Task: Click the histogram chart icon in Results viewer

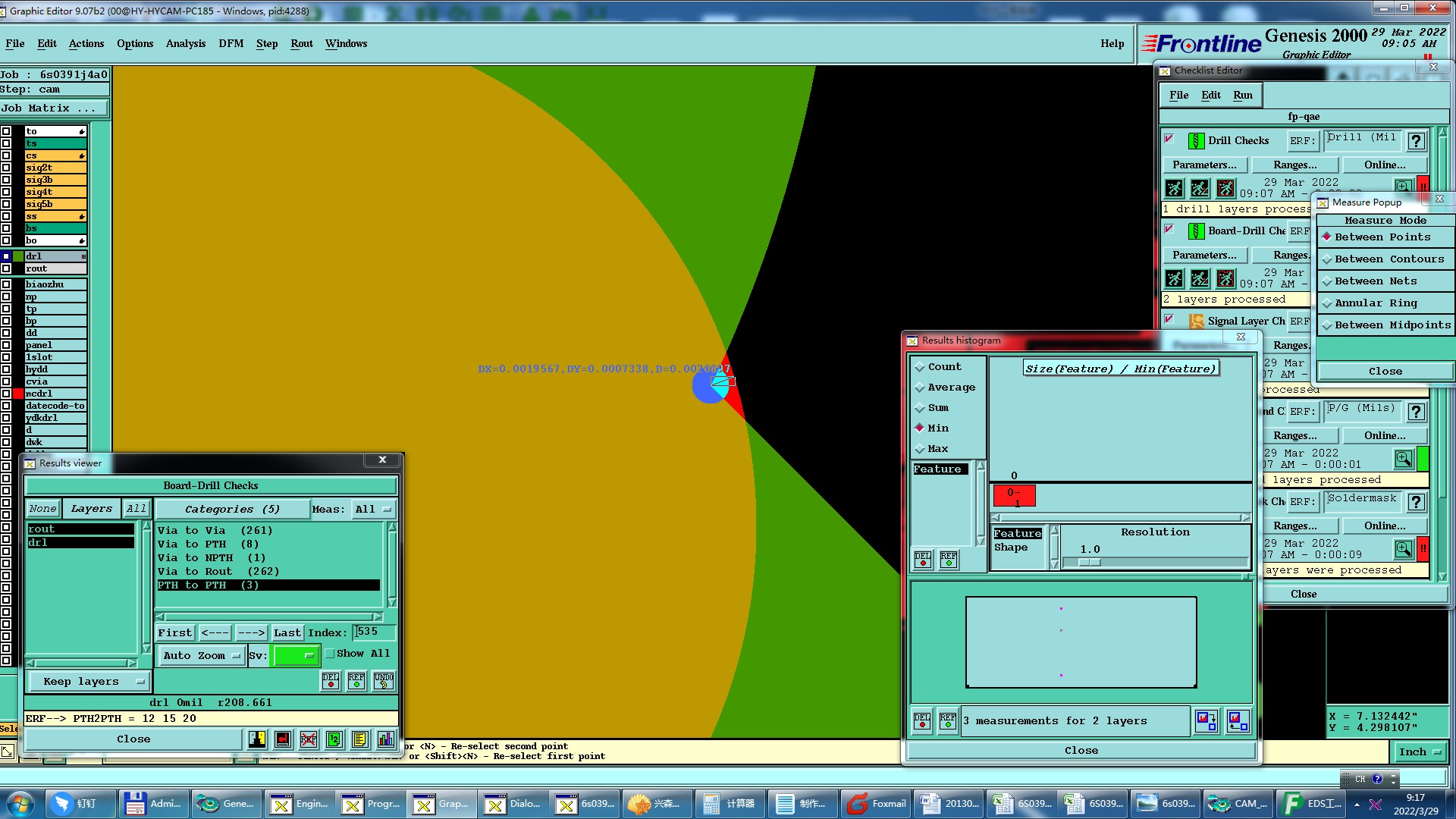Action: click(386, 739)
